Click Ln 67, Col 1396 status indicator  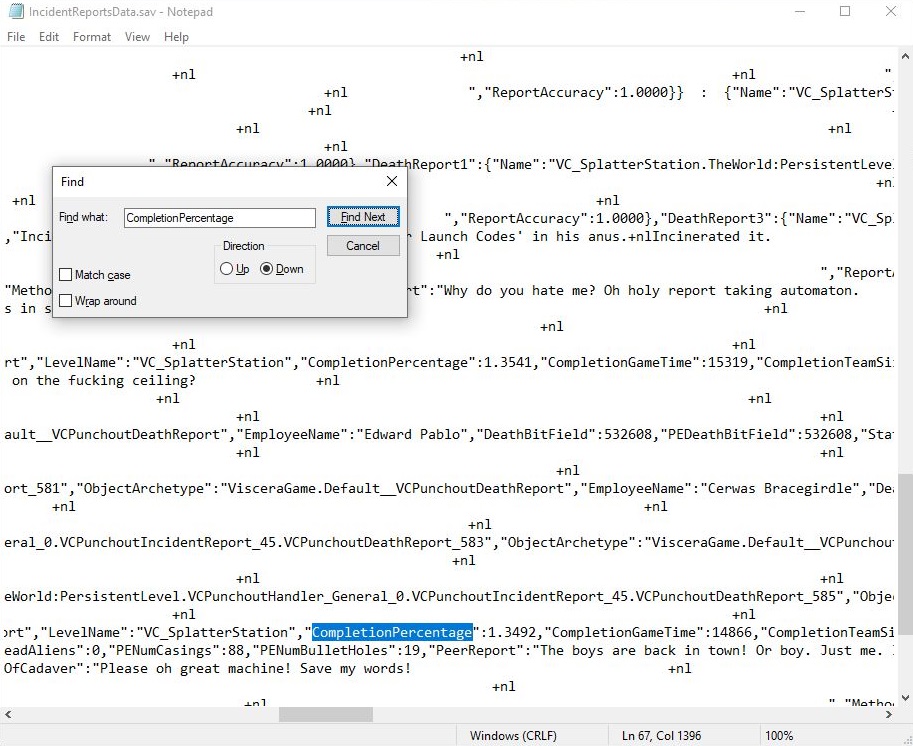click(661, 736)
